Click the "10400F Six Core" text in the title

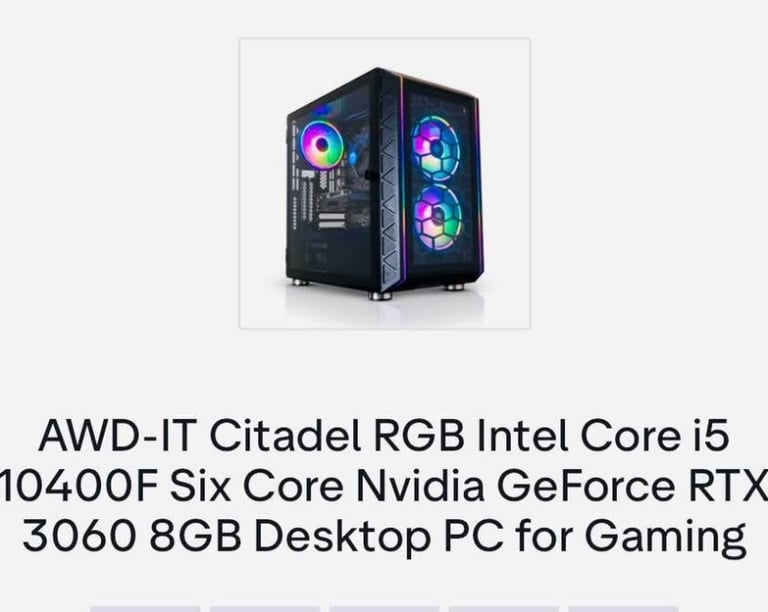[x=171, y=485]
